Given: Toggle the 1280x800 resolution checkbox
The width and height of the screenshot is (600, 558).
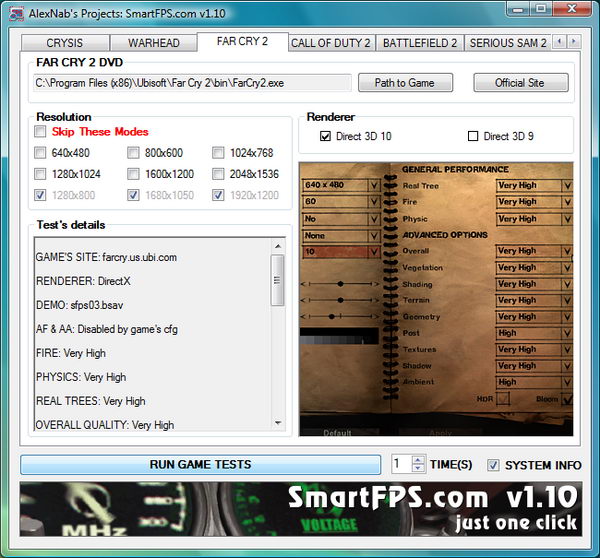Looking at the screenshot, I should click(40, 195).
